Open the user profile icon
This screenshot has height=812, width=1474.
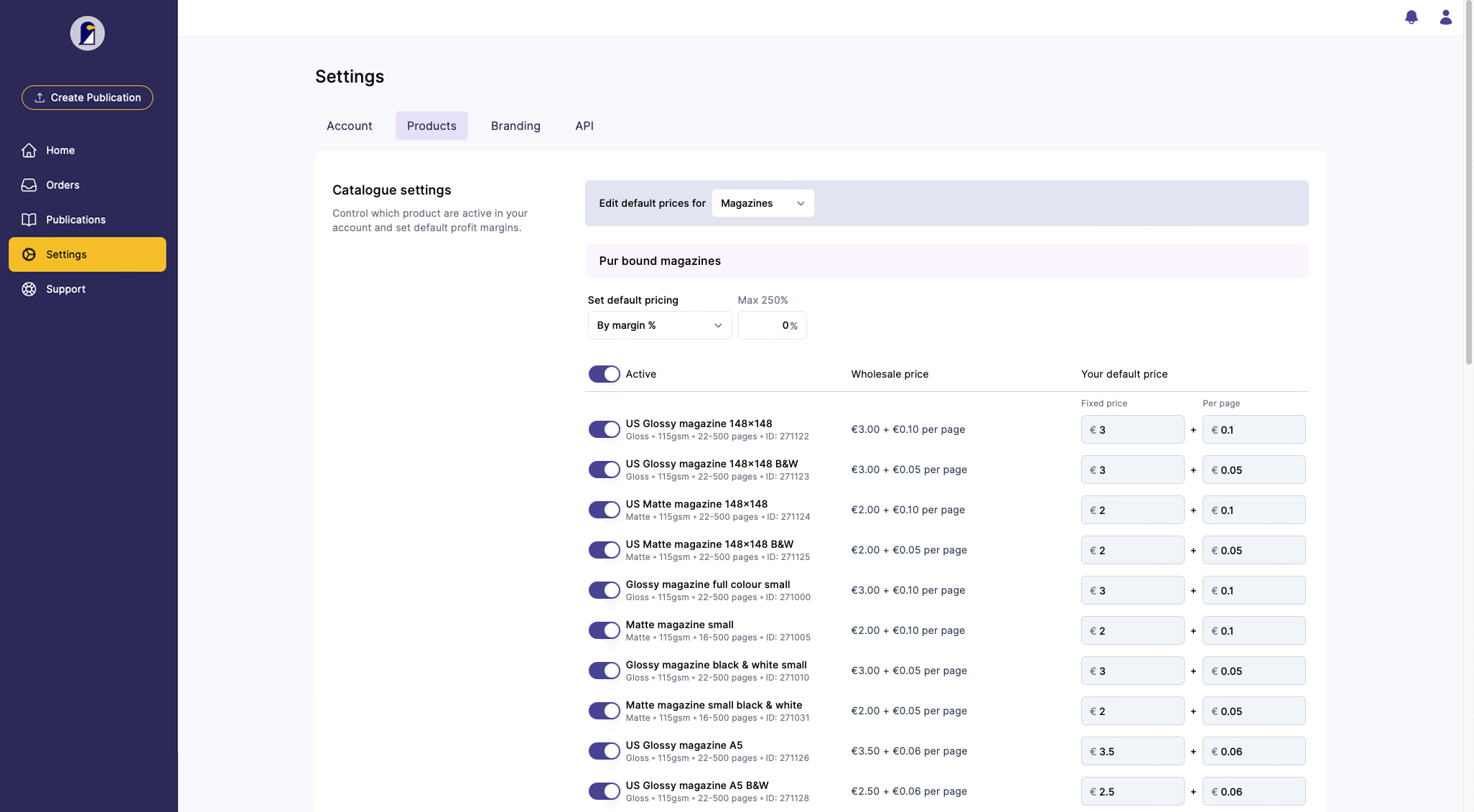pos(1446,17)
